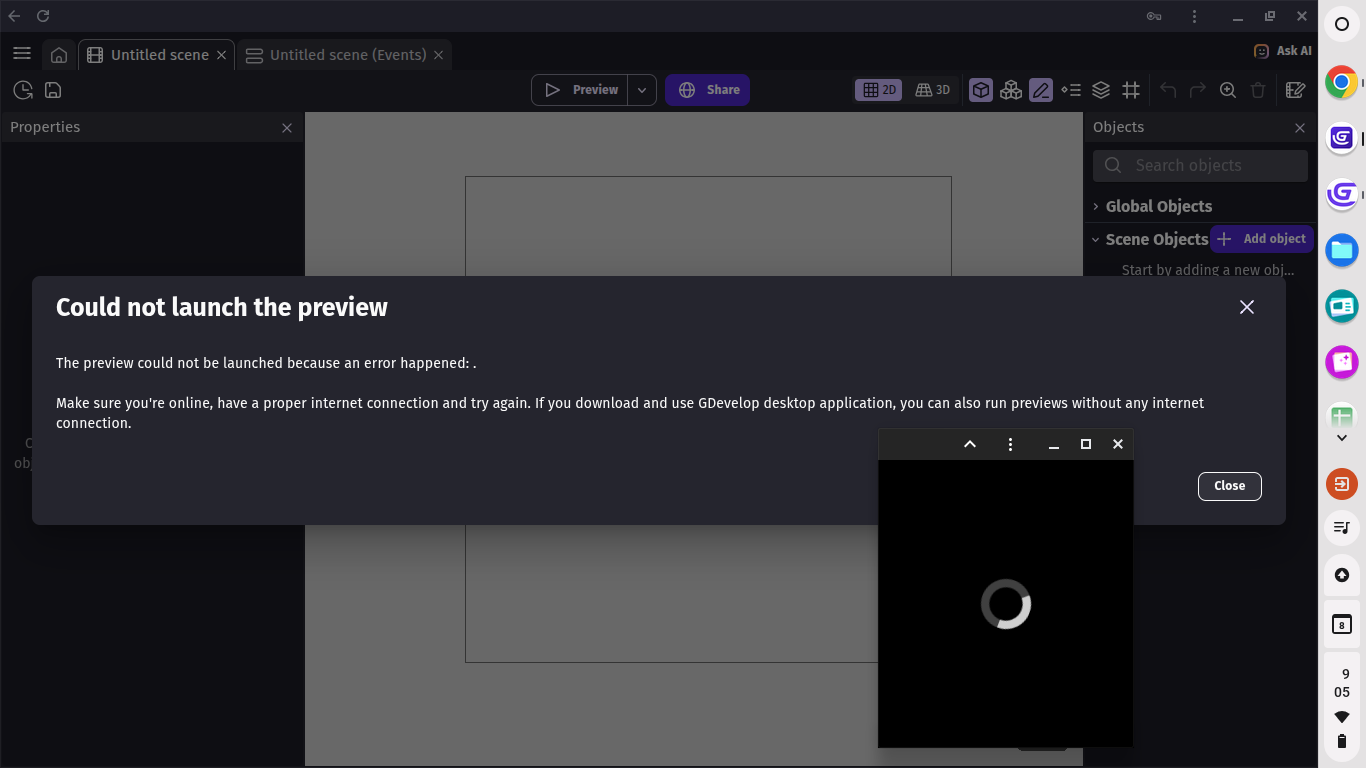Switch editor to 3D view
The height and width of the screenshot is (768, 1366).
click(x=933, y=90)
